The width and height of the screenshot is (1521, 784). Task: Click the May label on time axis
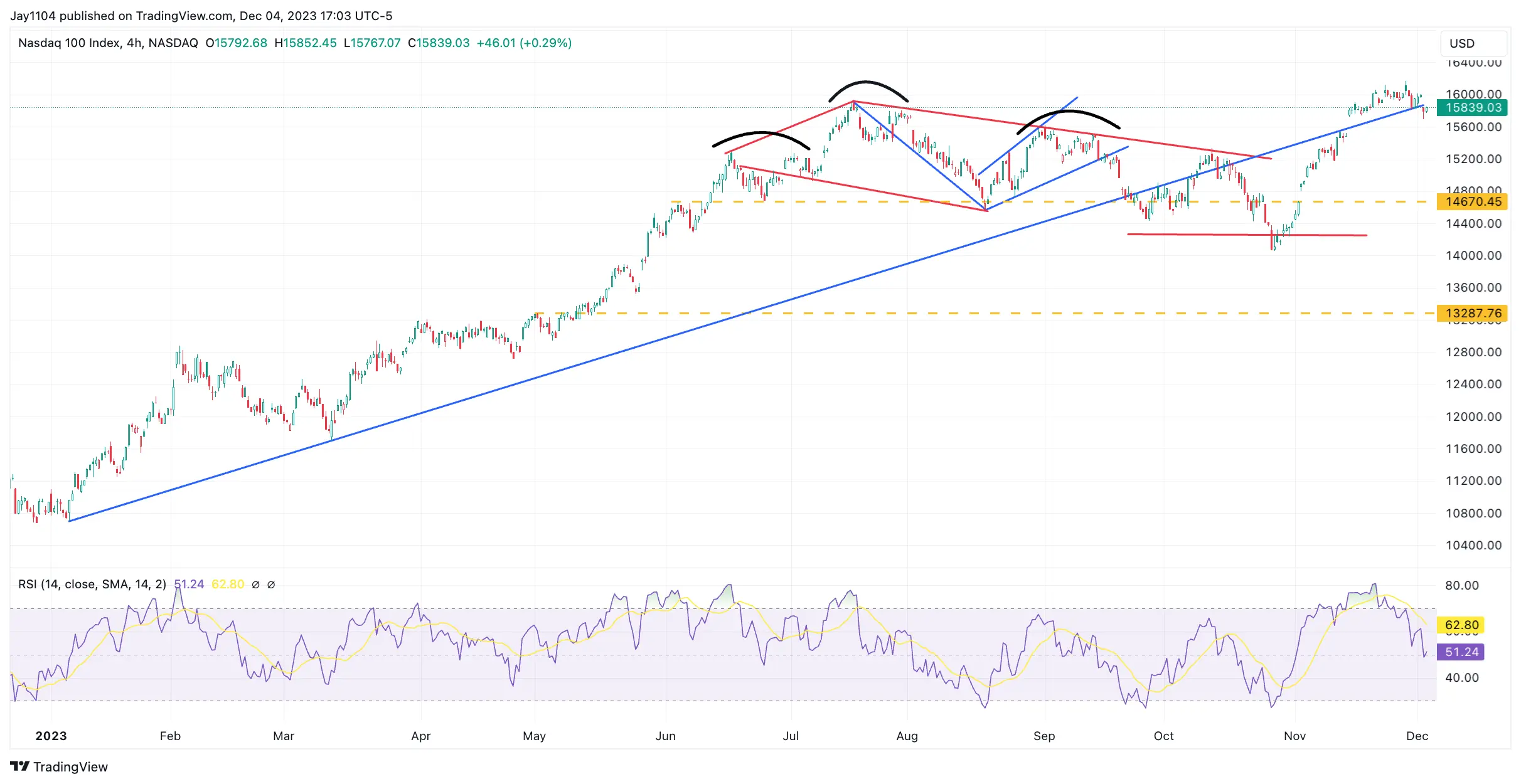[534, 736]
